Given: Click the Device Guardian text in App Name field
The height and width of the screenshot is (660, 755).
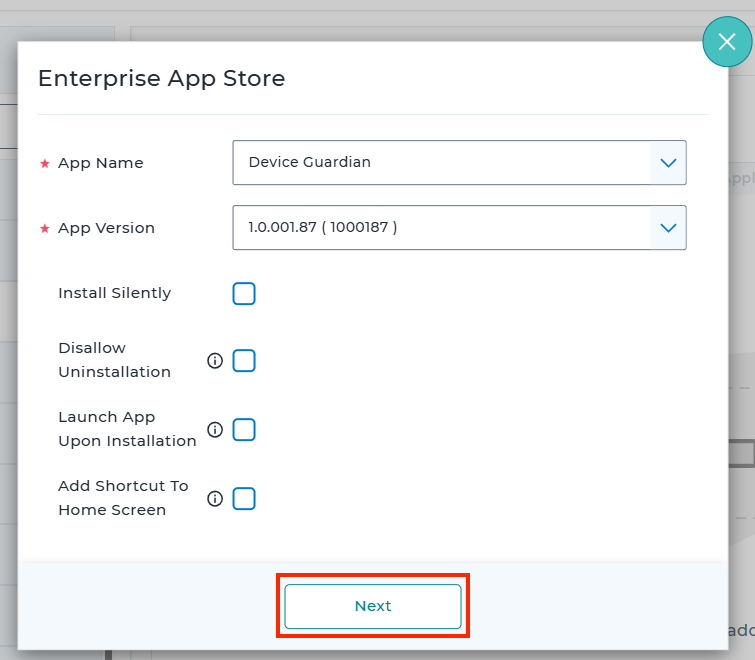Looking at the screenshot, I should 310,162.
